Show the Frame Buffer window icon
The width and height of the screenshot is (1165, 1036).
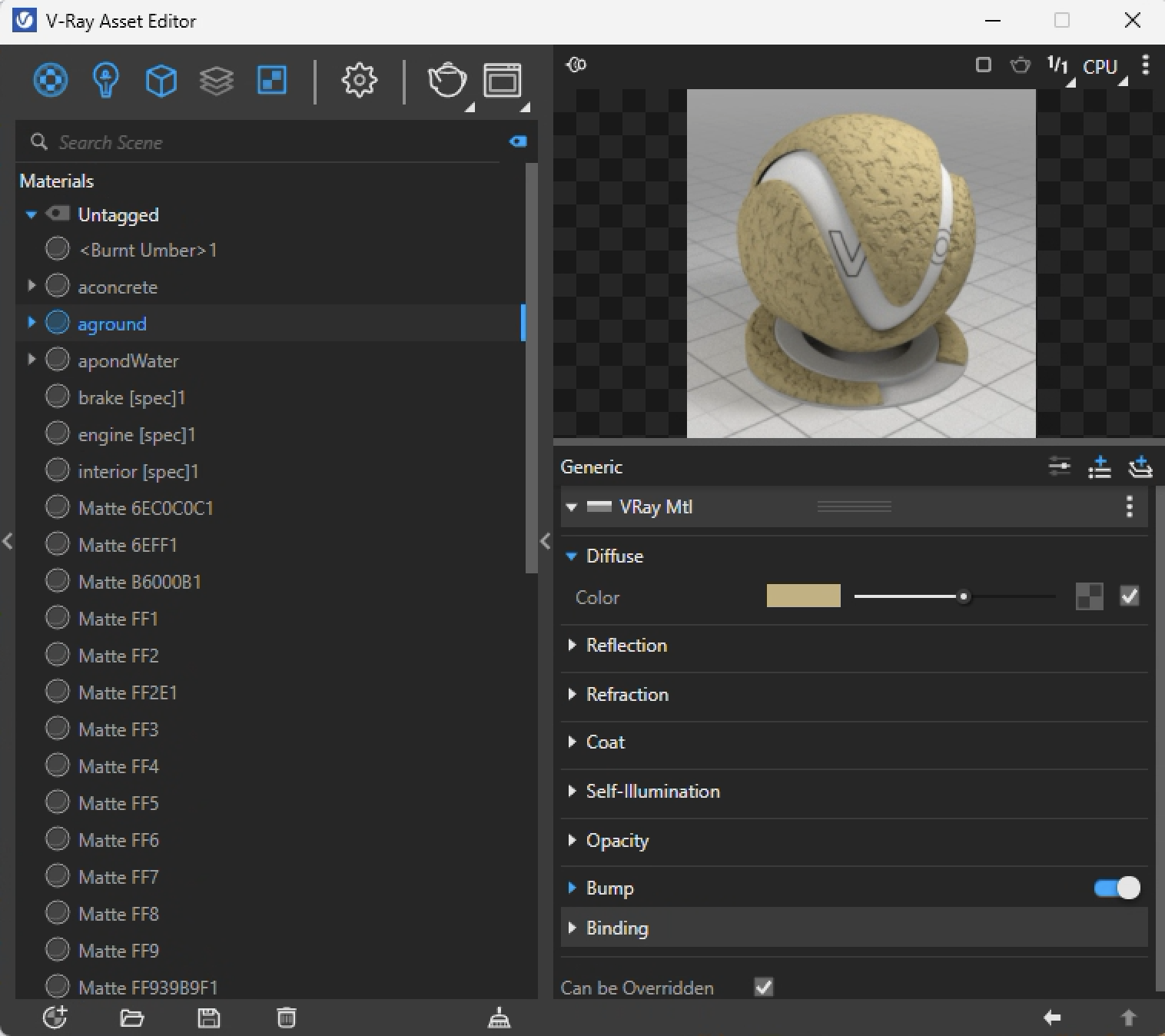pos(503,81)
